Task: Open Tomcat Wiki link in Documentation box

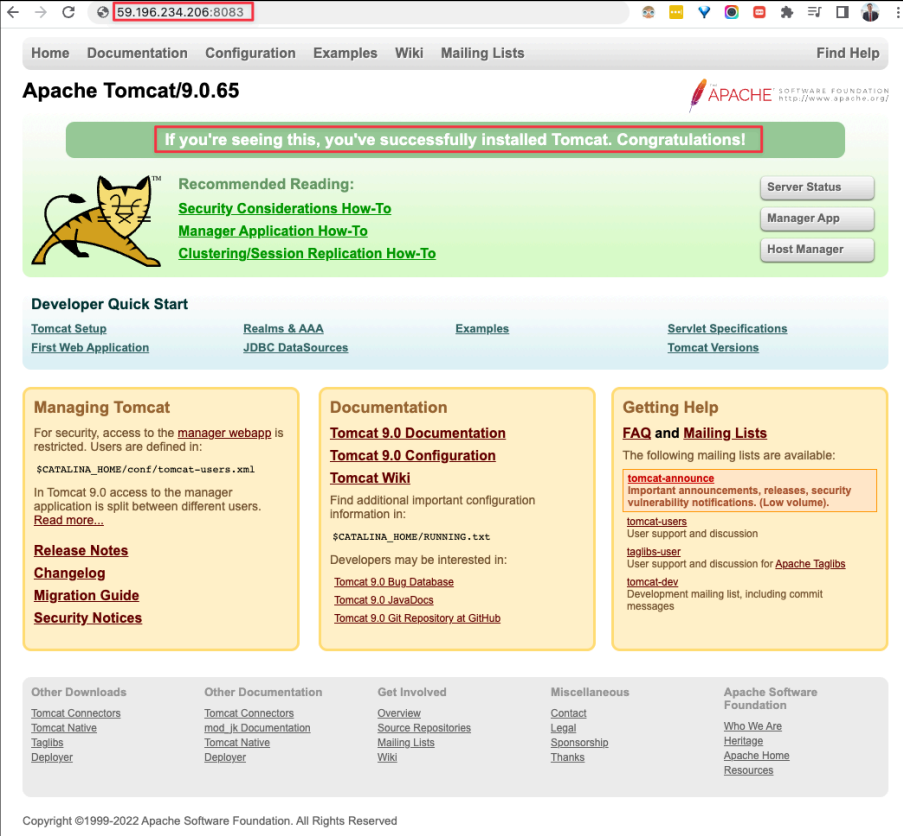Action: point(370,478)
